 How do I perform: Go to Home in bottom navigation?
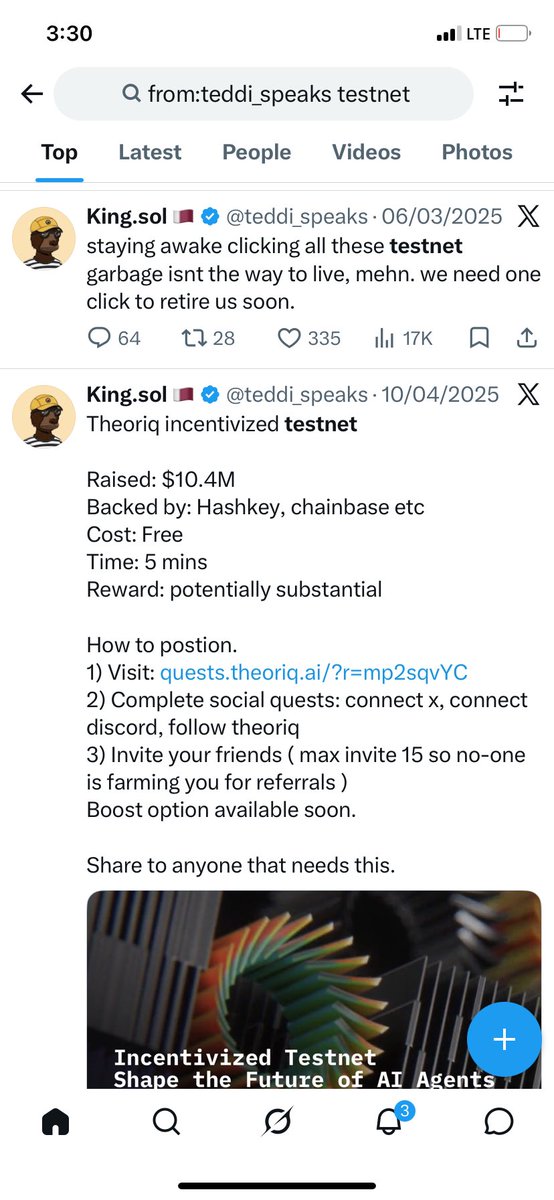55,1122
